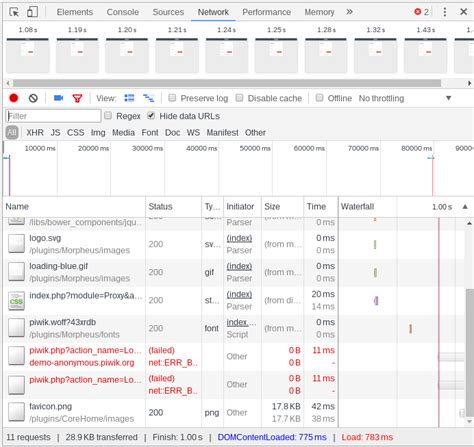Stop network recording red button

pyautogui.click(x=14, y=98)
